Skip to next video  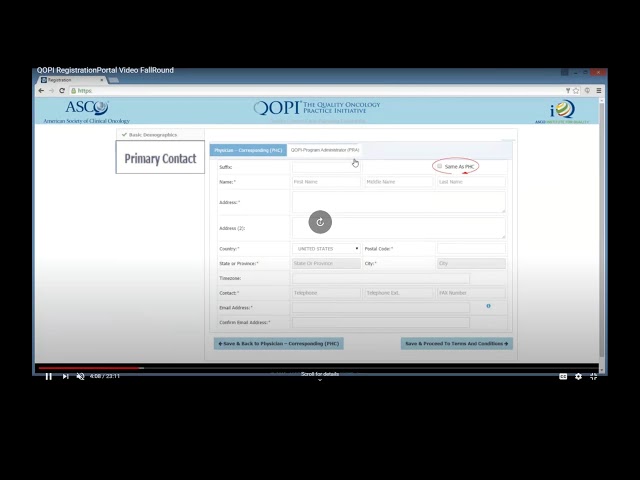(x=65, y=376)
